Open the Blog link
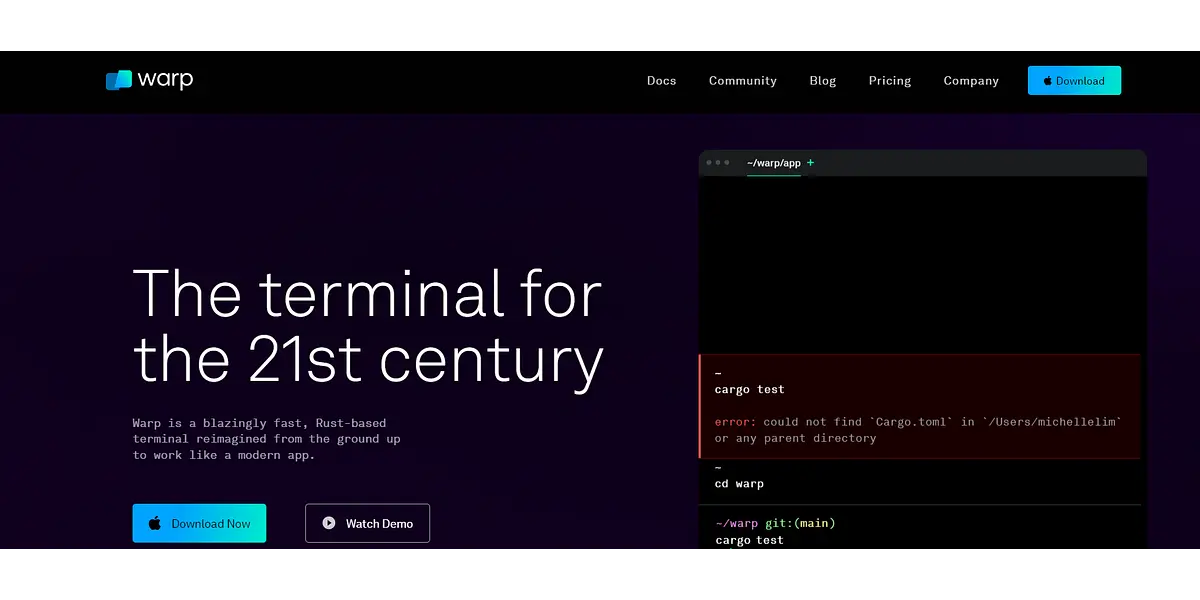 click(x=822, y=81)
